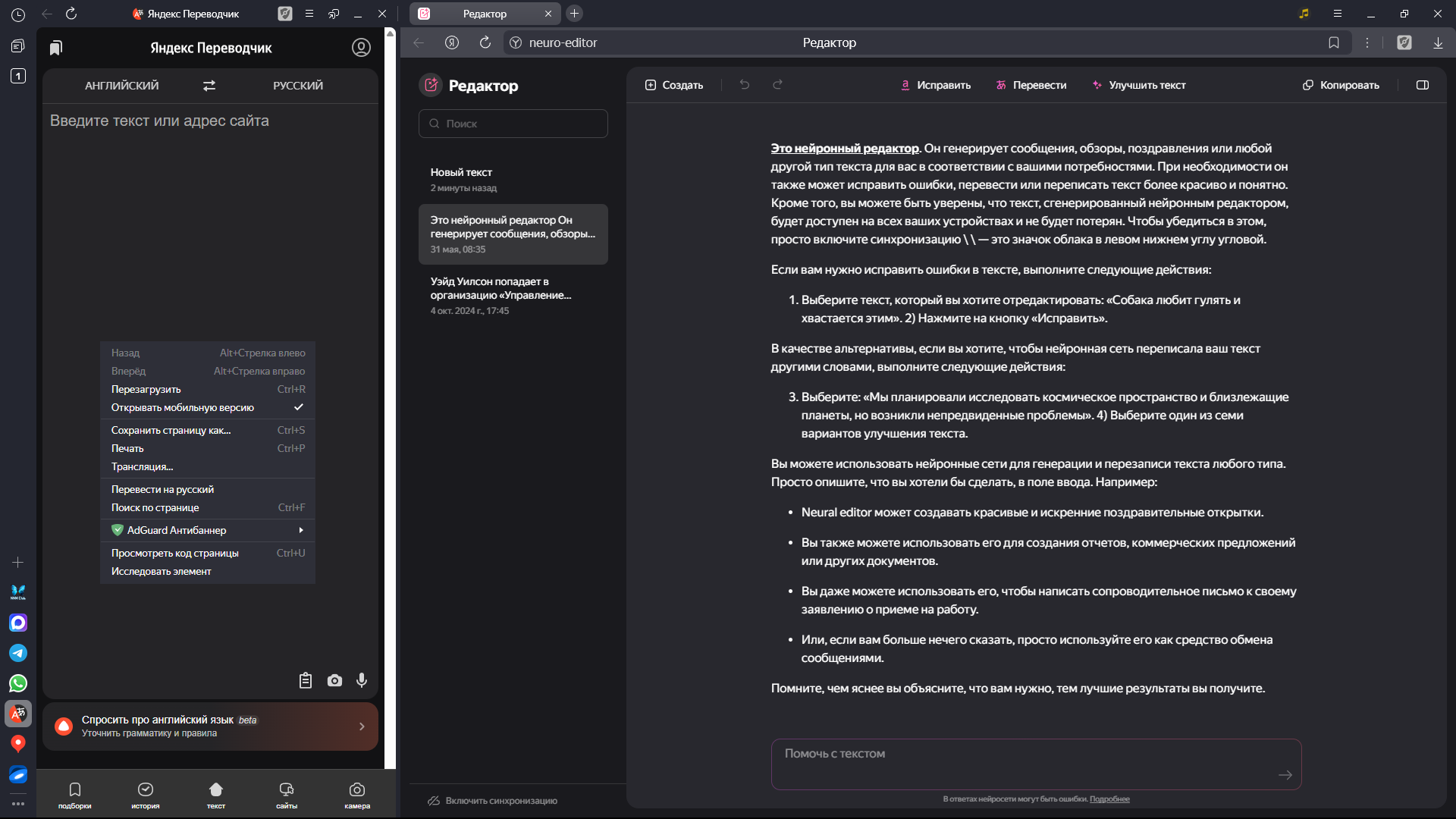
Task: Click 'Создать' to make new text
Action: pos(674,85)
